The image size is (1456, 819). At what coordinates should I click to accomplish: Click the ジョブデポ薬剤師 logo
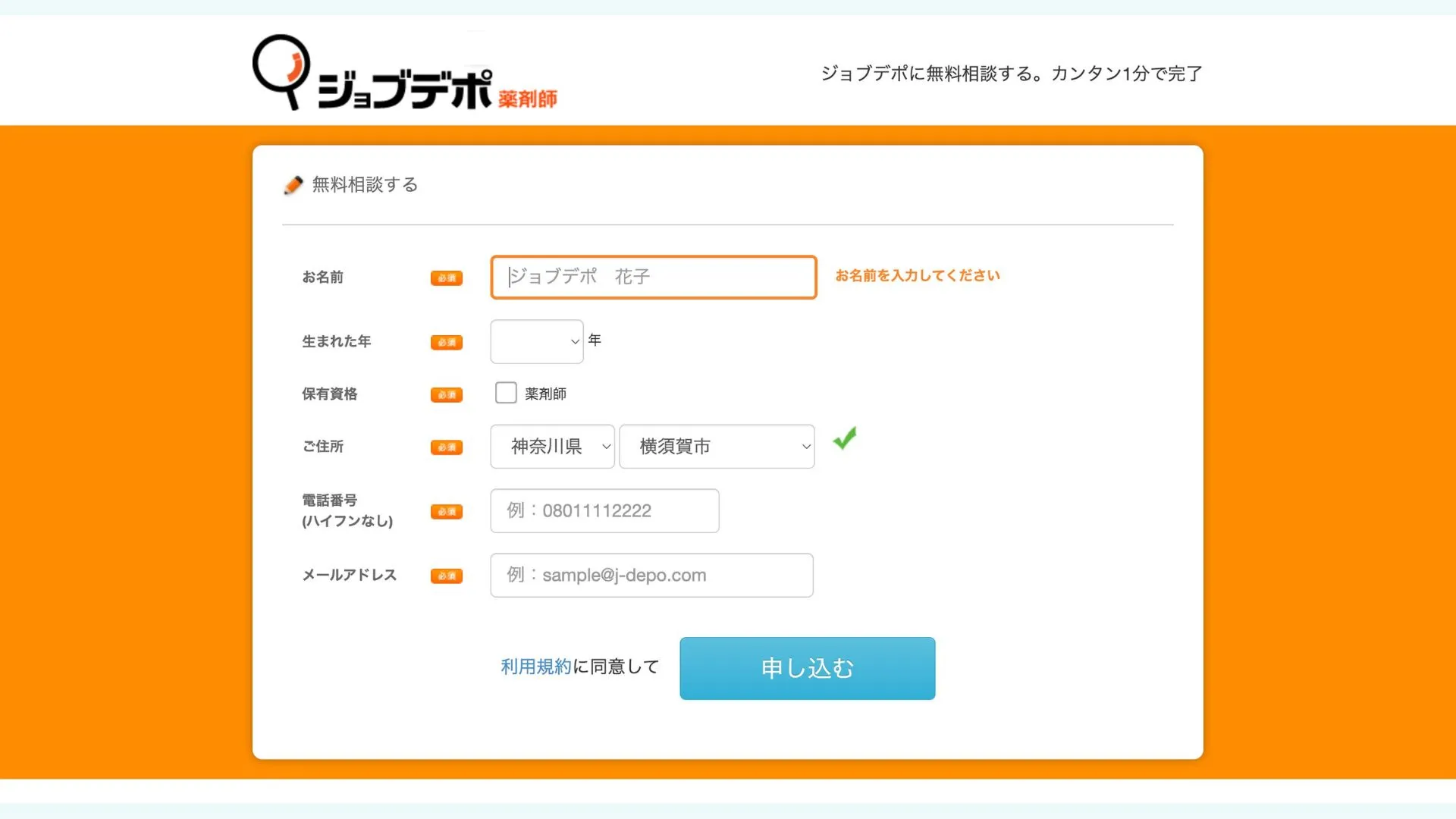pos(405,73)
